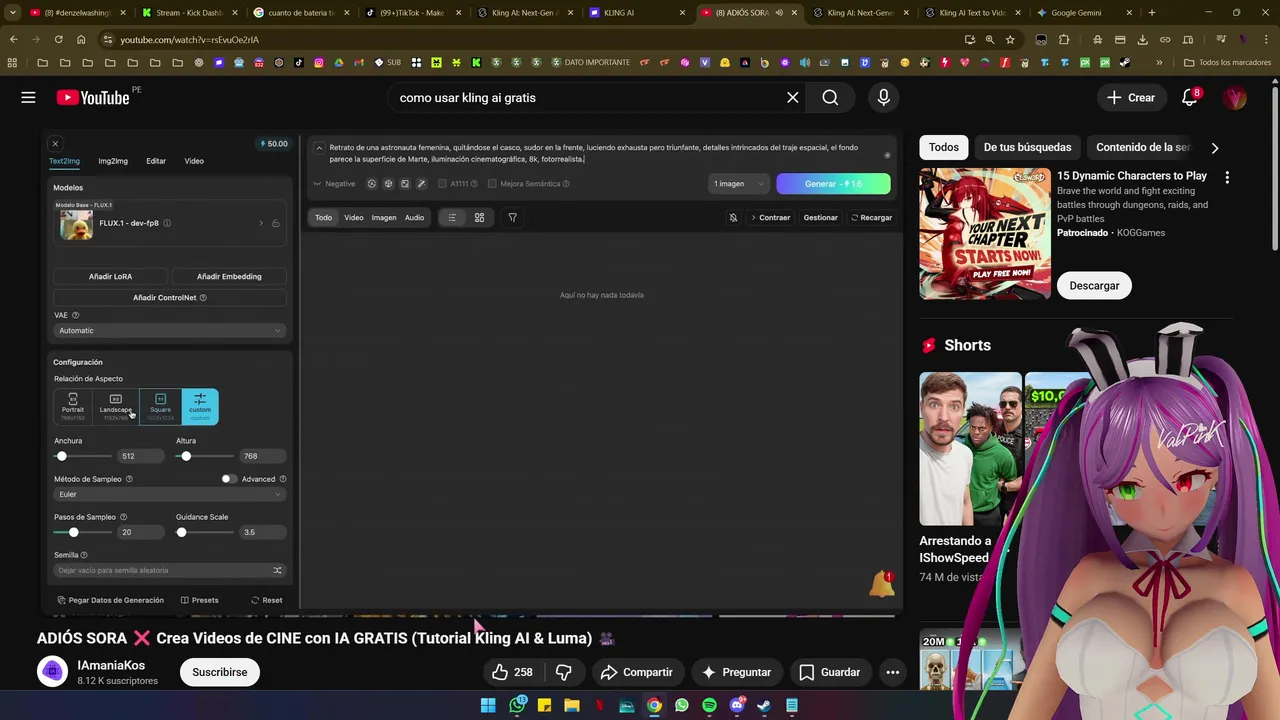The height and width of the screenshot is (720, 1280).
Task: Like the video with thumbs up
Action: pos(512,672)
